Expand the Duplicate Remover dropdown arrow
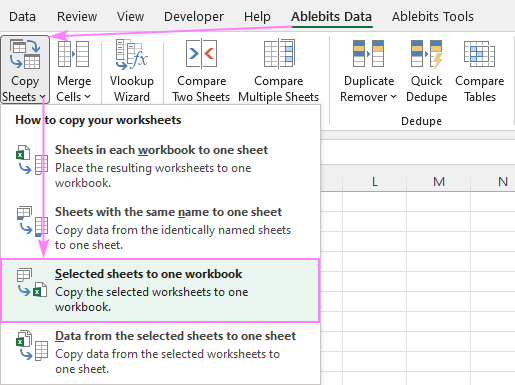The image size is (515, 385). 393,97
